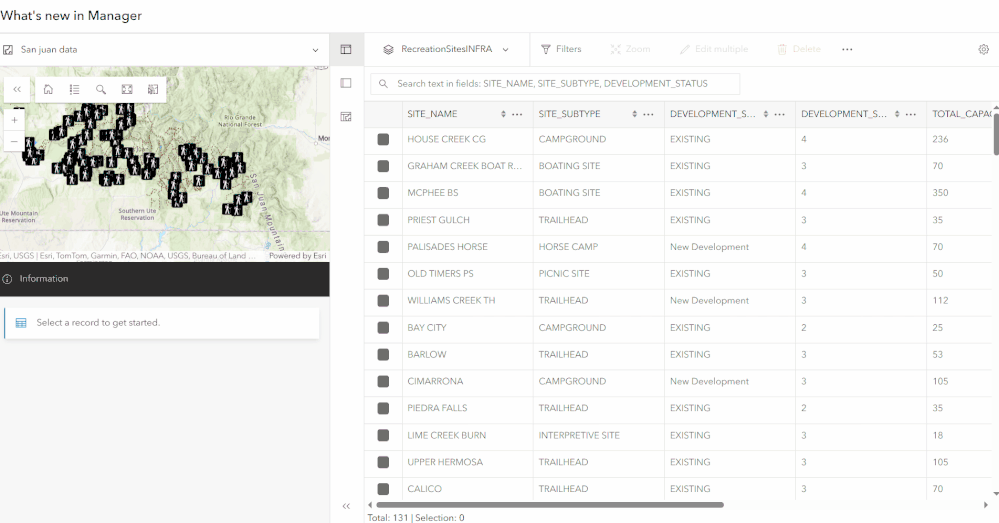The height and width of the screenshot is (523, 999).
Task: Click the map search magnifier icon
Action: pos(101,89)
